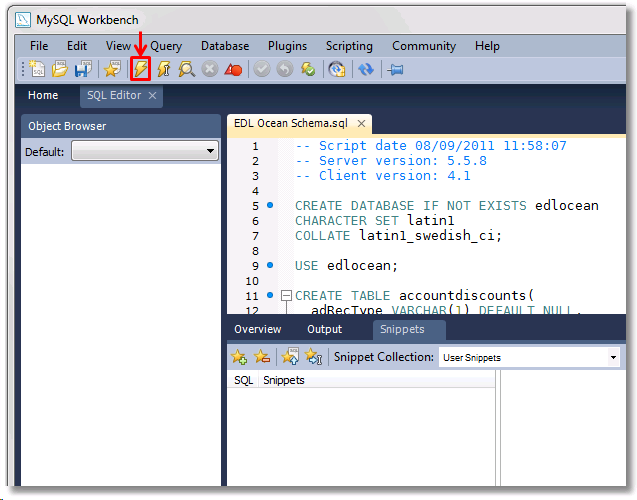Click statement marker dot on line 9
Image resolution: width=637 pixels, height=500 pixels.
coord(270,265)
